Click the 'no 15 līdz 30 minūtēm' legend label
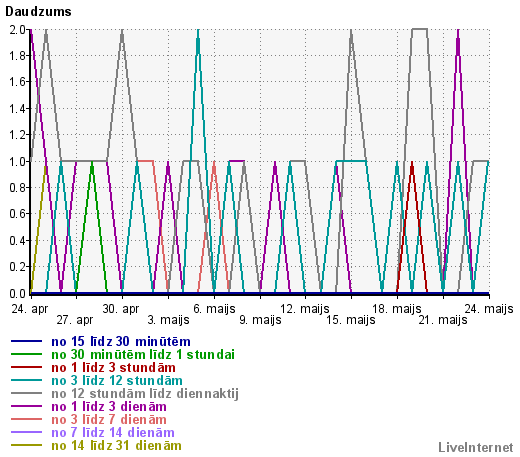520x457 pixels. click(x=121, y=341)
